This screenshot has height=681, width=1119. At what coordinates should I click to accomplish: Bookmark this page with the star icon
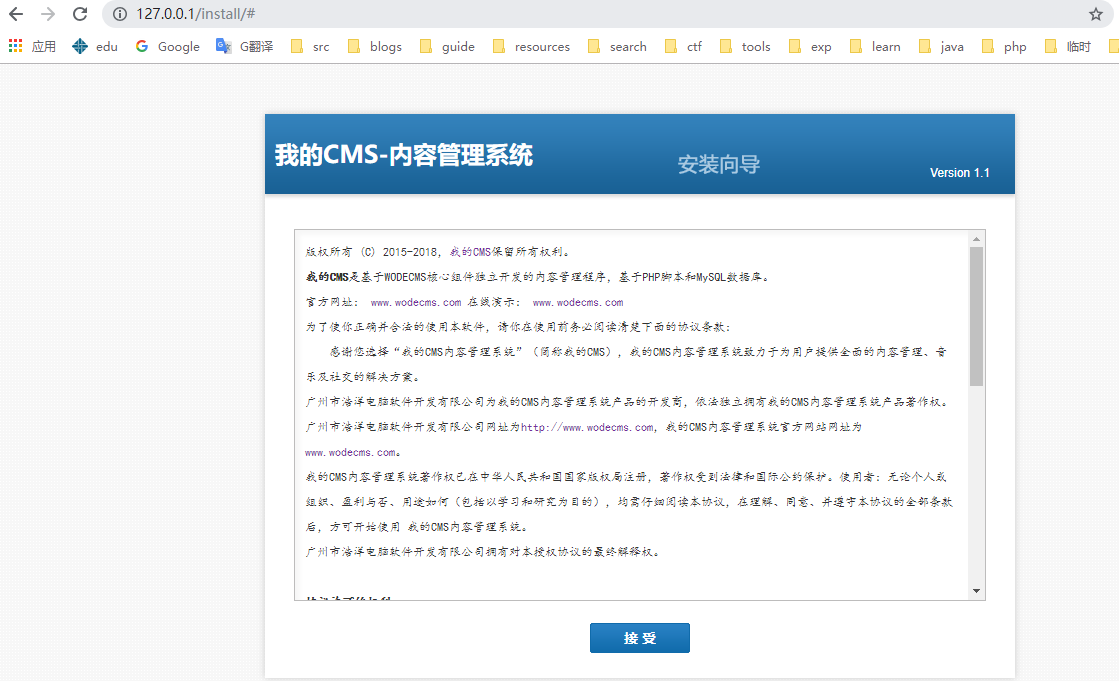click(1096, 14)
